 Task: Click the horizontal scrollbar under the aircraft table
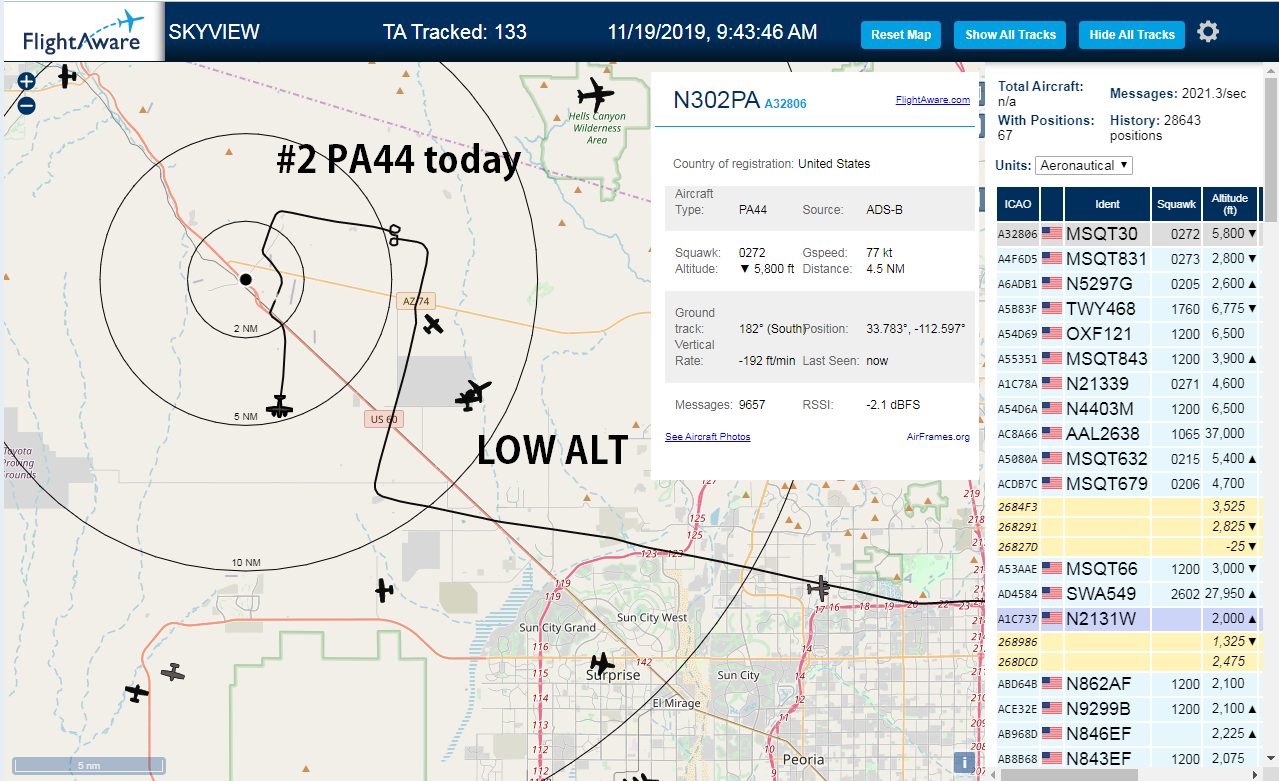tap(1069, 775)
